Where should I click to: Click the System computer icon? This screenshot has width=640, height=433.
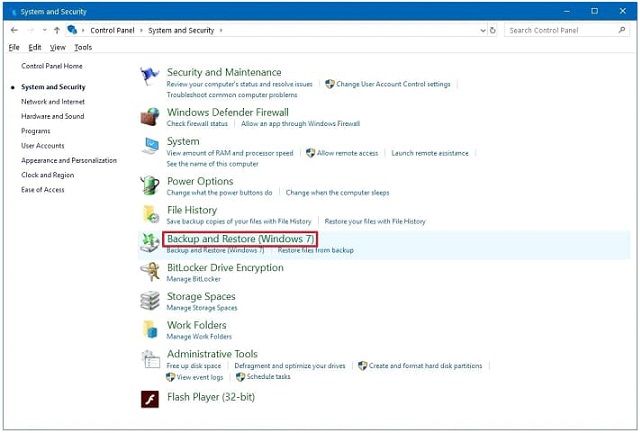[150, 146]
